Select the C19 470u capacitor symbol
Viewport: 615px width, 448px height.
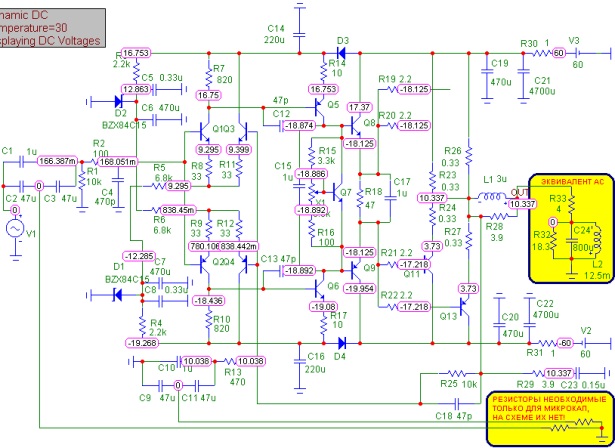tap(487, 73)
